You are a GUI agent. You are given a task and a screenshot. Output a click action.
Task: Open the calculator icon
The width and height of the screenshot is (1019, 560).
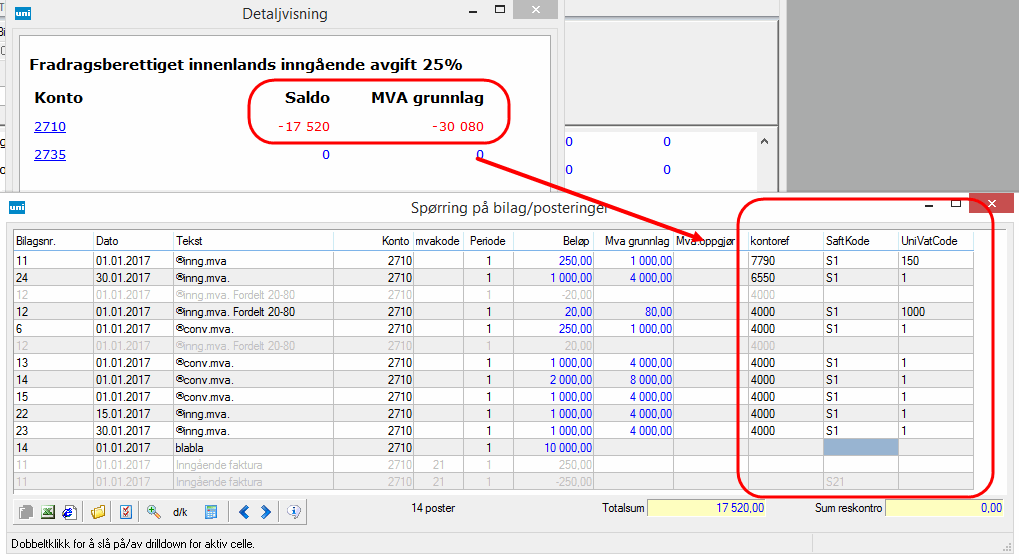(211, 512)
